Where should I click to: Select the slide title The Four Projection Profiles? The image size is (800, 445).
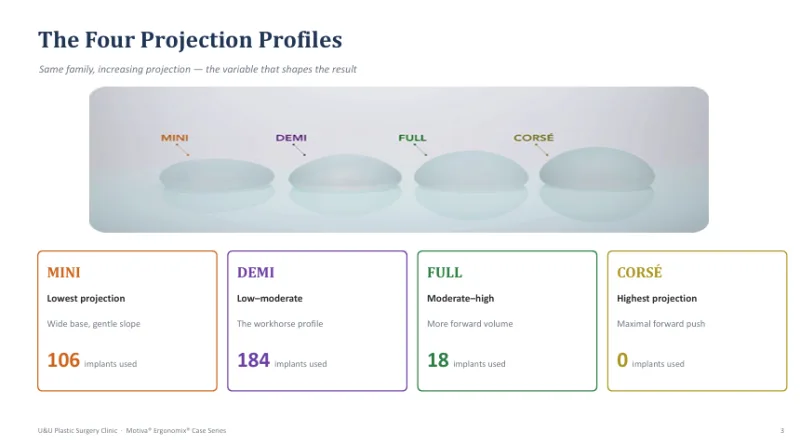[x=190, y=40]
